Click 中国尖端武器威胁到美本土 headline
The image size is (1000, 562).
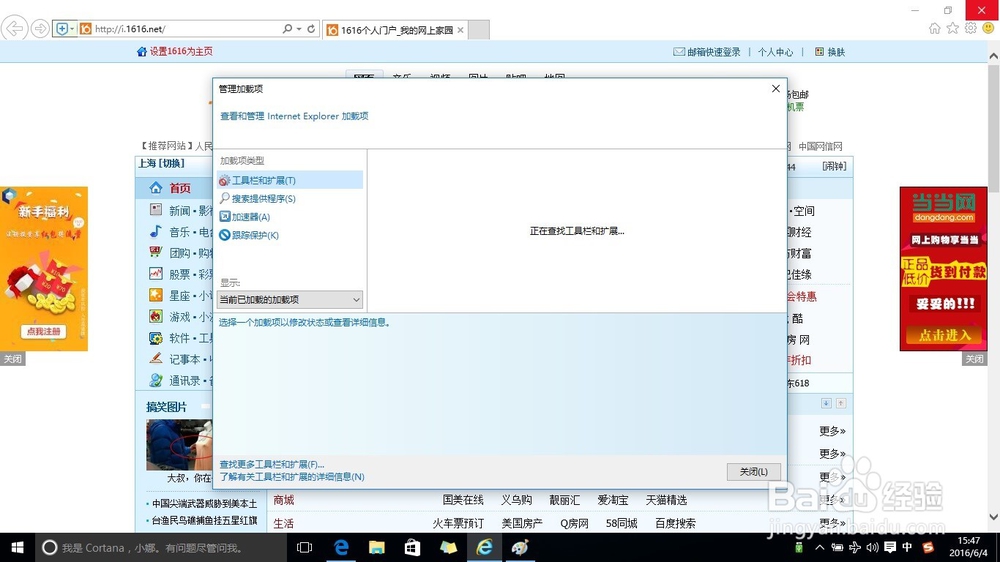(x=204, y=503)
